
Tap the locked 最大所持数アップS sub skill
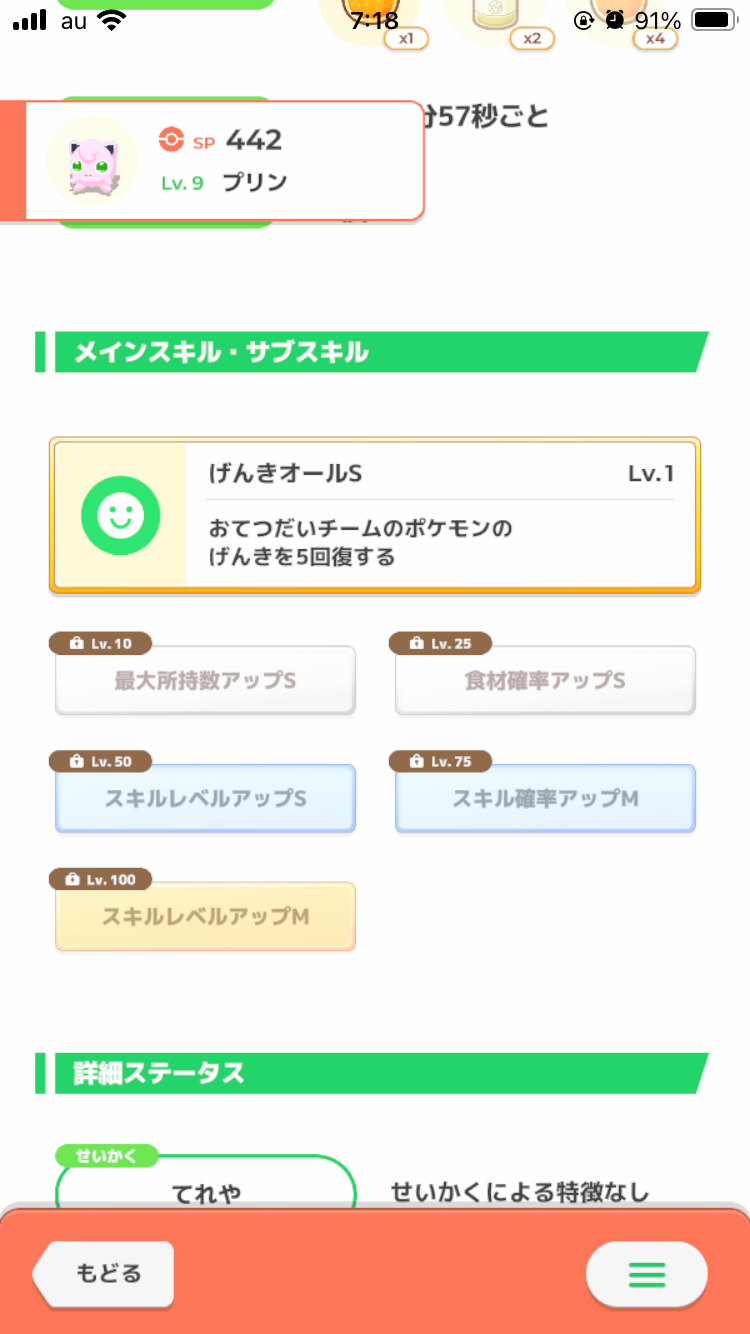pos(205,681)
